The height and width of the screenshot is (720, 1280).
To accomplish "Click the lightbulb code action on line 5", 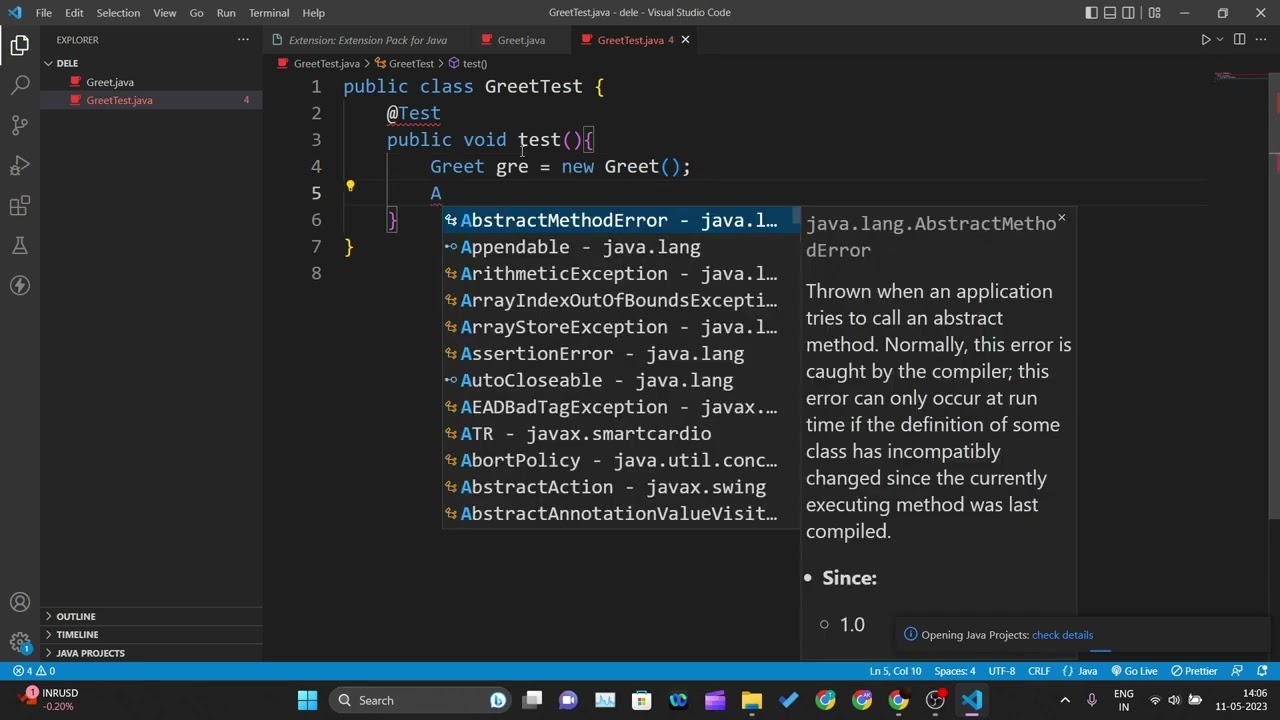I will pyautogui.click(x=350, y=186).
